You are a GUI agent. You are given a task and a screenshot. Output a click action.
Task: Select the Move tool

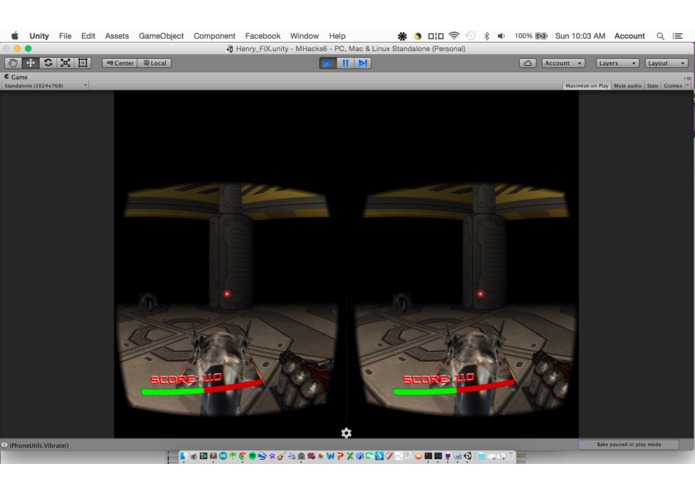[x=30, y=63]
